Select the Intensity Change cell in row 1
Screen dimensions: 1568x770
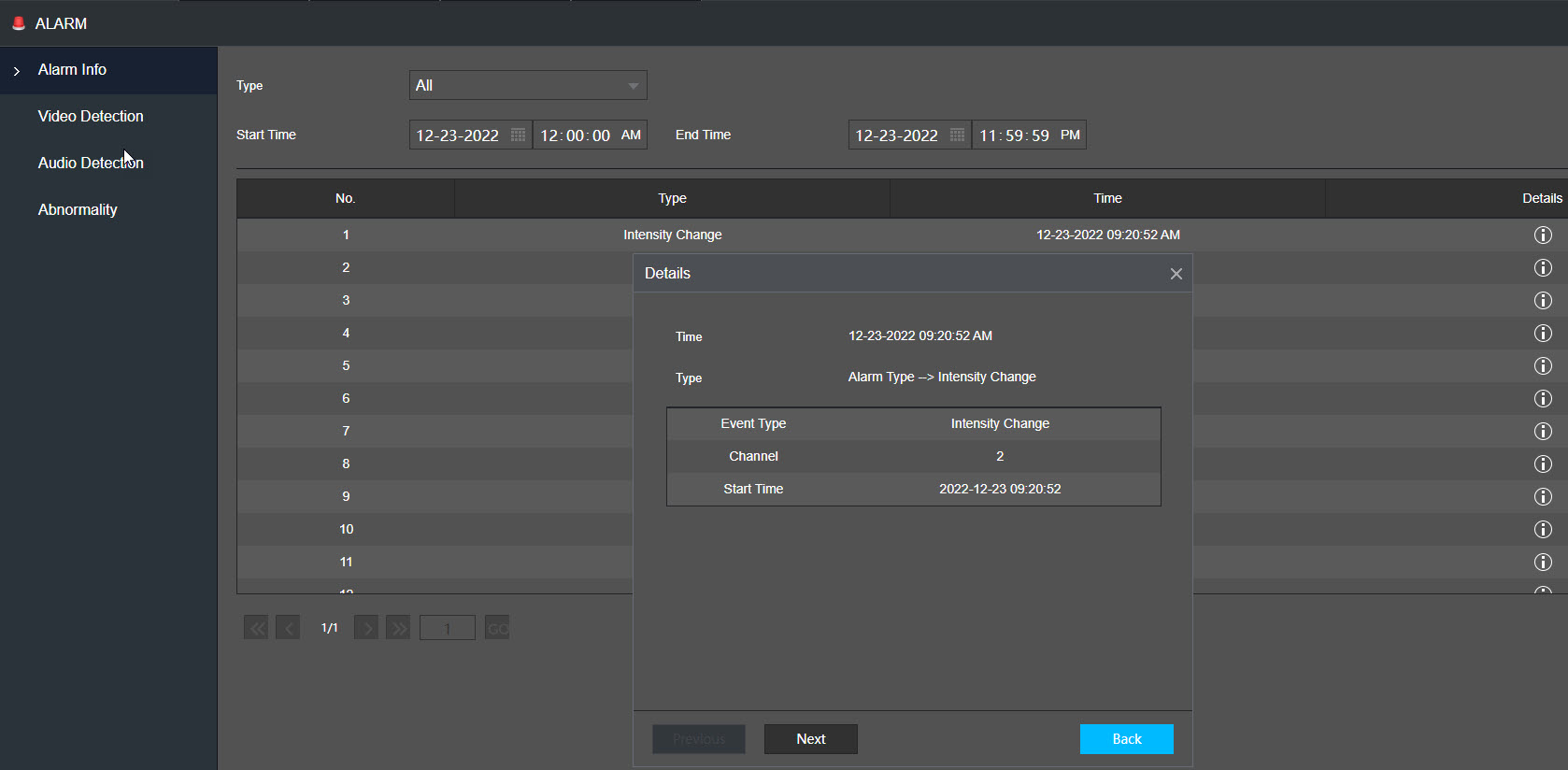click(673, 235)
